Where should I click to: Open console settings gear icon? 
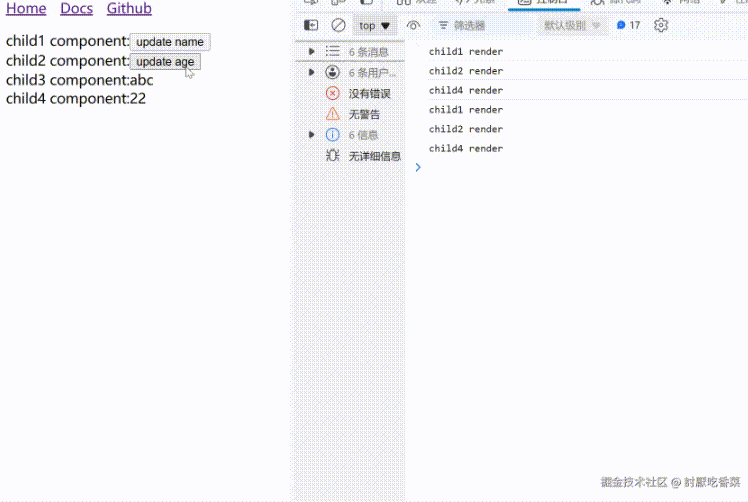pyautogui.click(x=661, y=25)
